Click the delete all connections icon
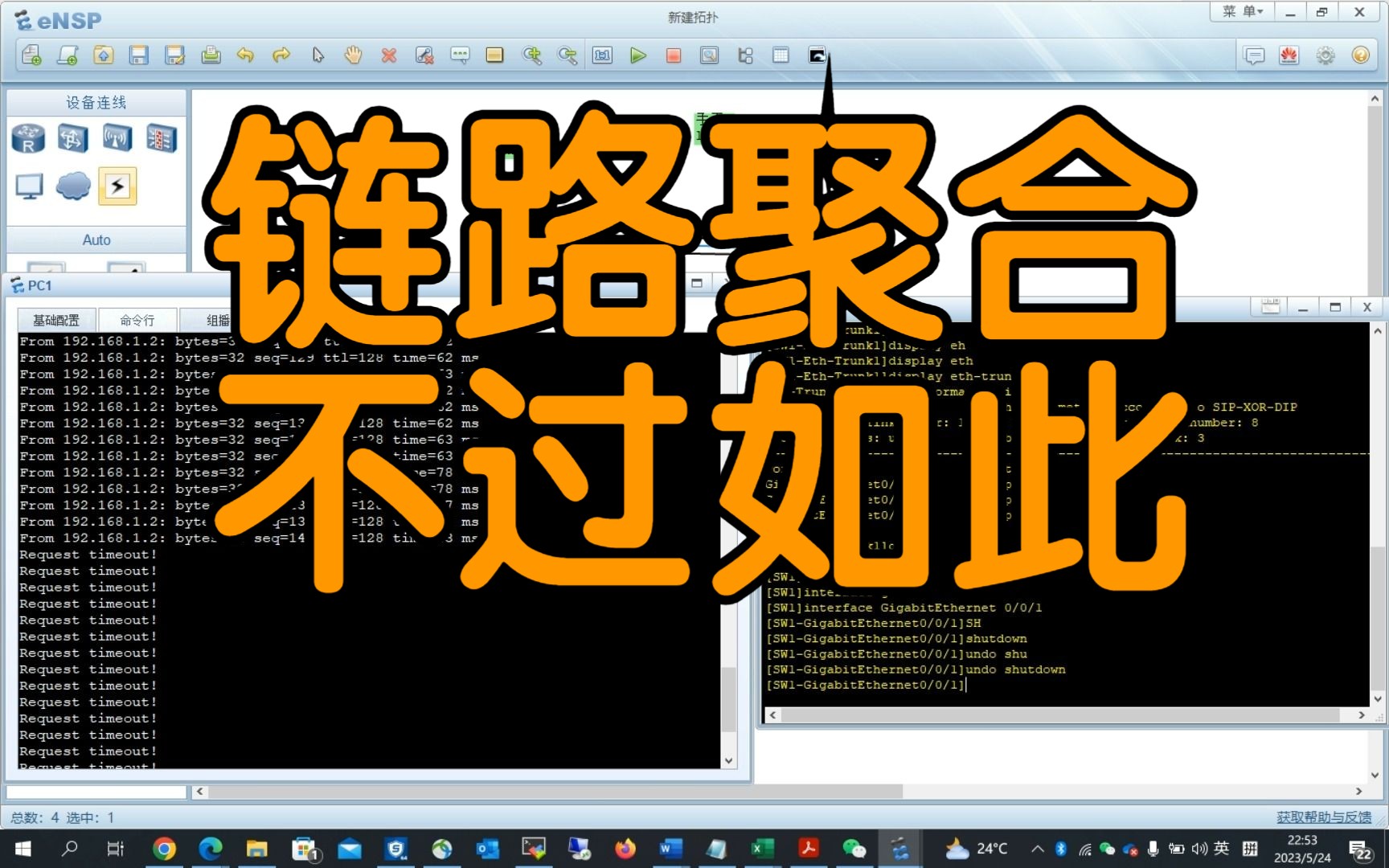Image resolution: width=1389 pixels, height=868 pixels. point(424,55)
